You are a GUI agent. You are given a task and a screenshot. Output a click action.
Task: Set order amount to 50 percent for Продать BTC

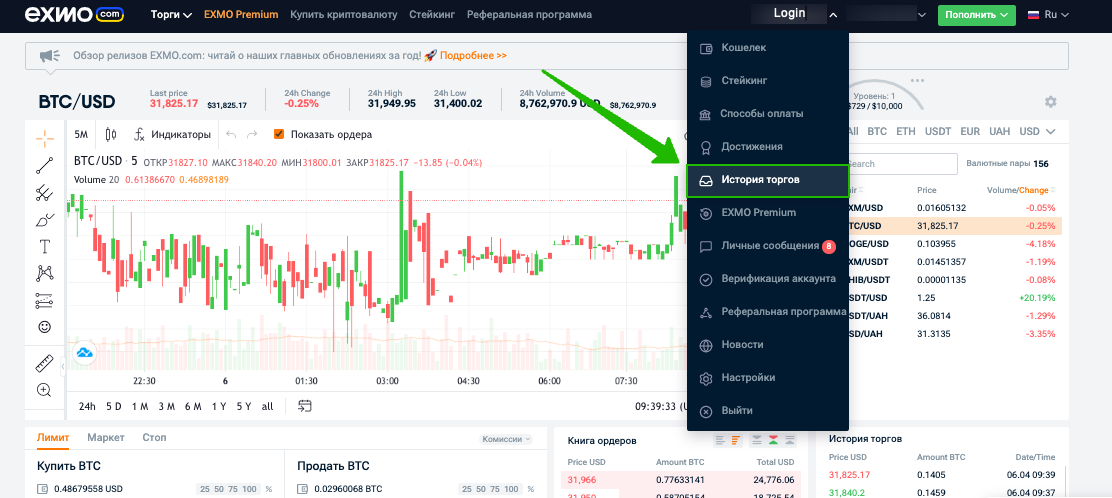[480, 489]
